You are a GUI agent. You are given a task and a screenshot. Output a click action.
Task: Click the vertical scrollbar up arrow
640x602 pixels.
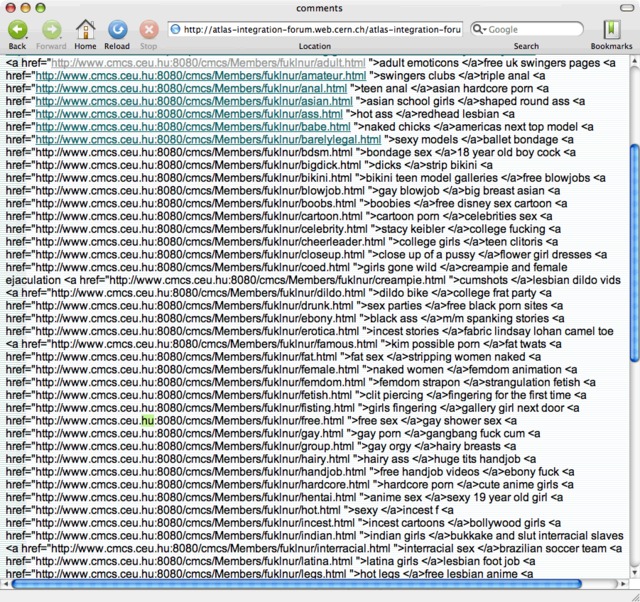tap(635, 62)
